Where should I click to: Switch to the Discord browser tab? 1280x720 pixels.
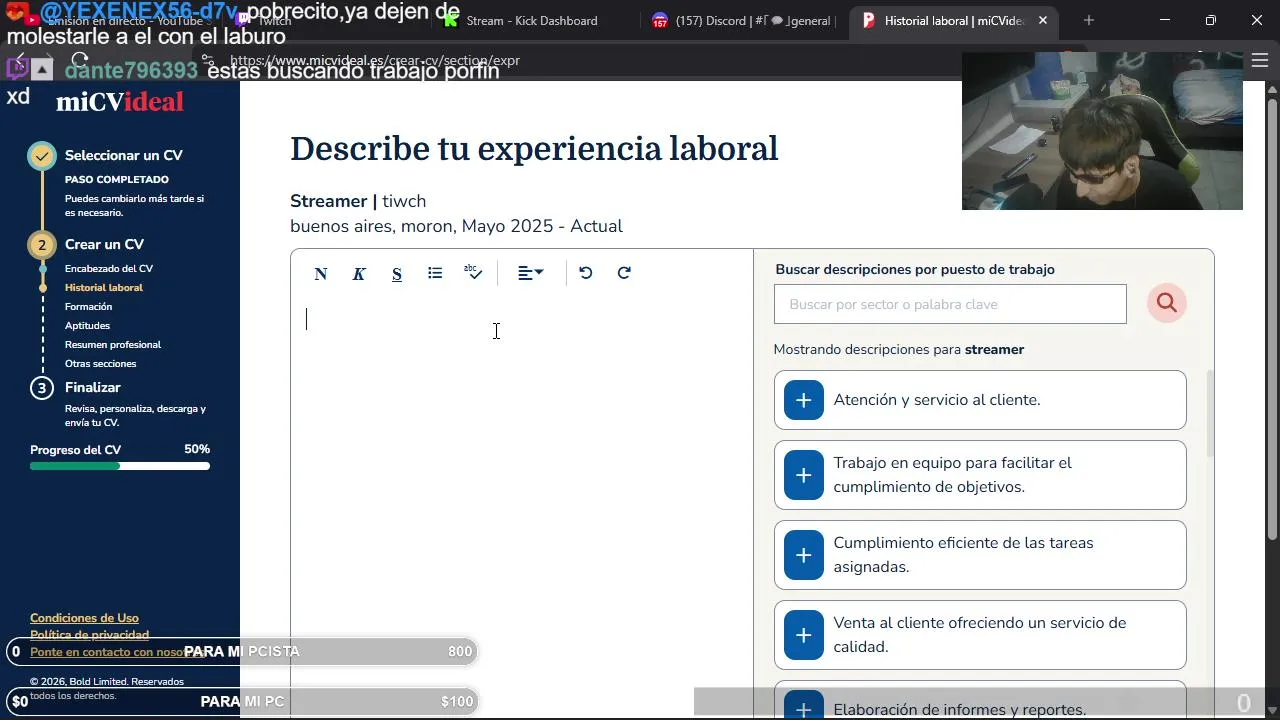pos(742,20)
